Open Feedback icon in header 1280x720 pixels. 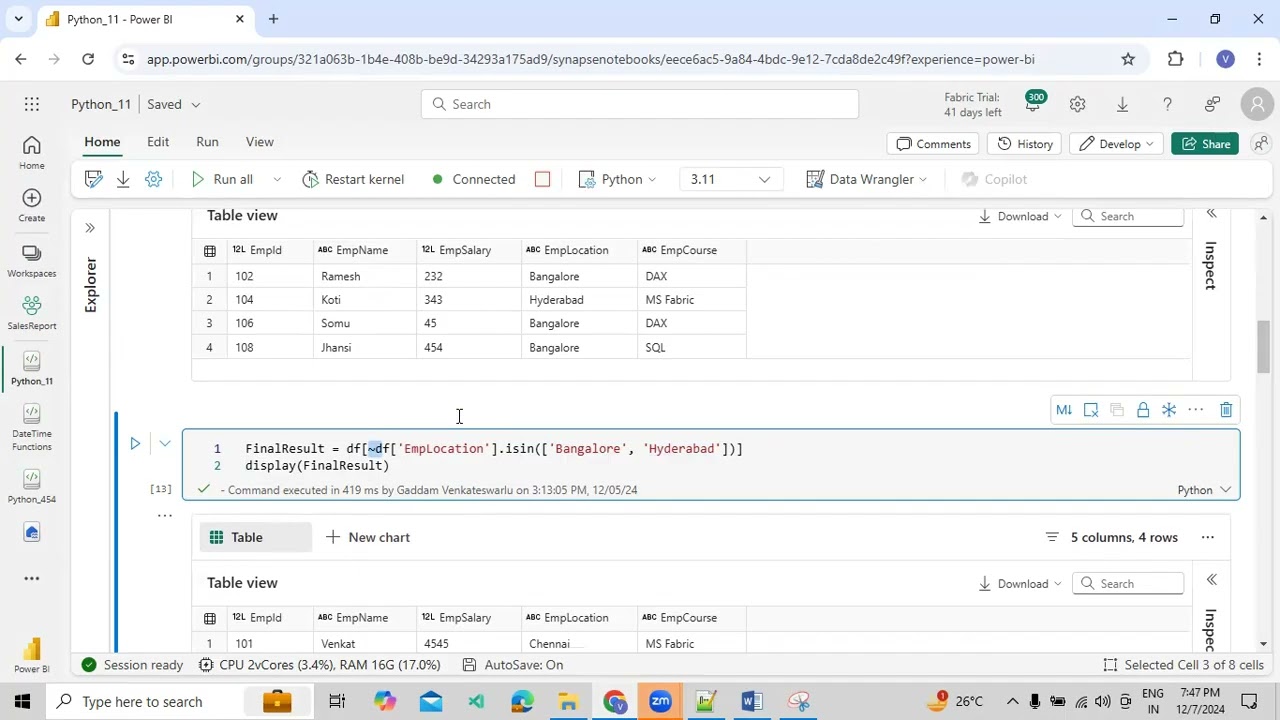tap(1212, 104)
